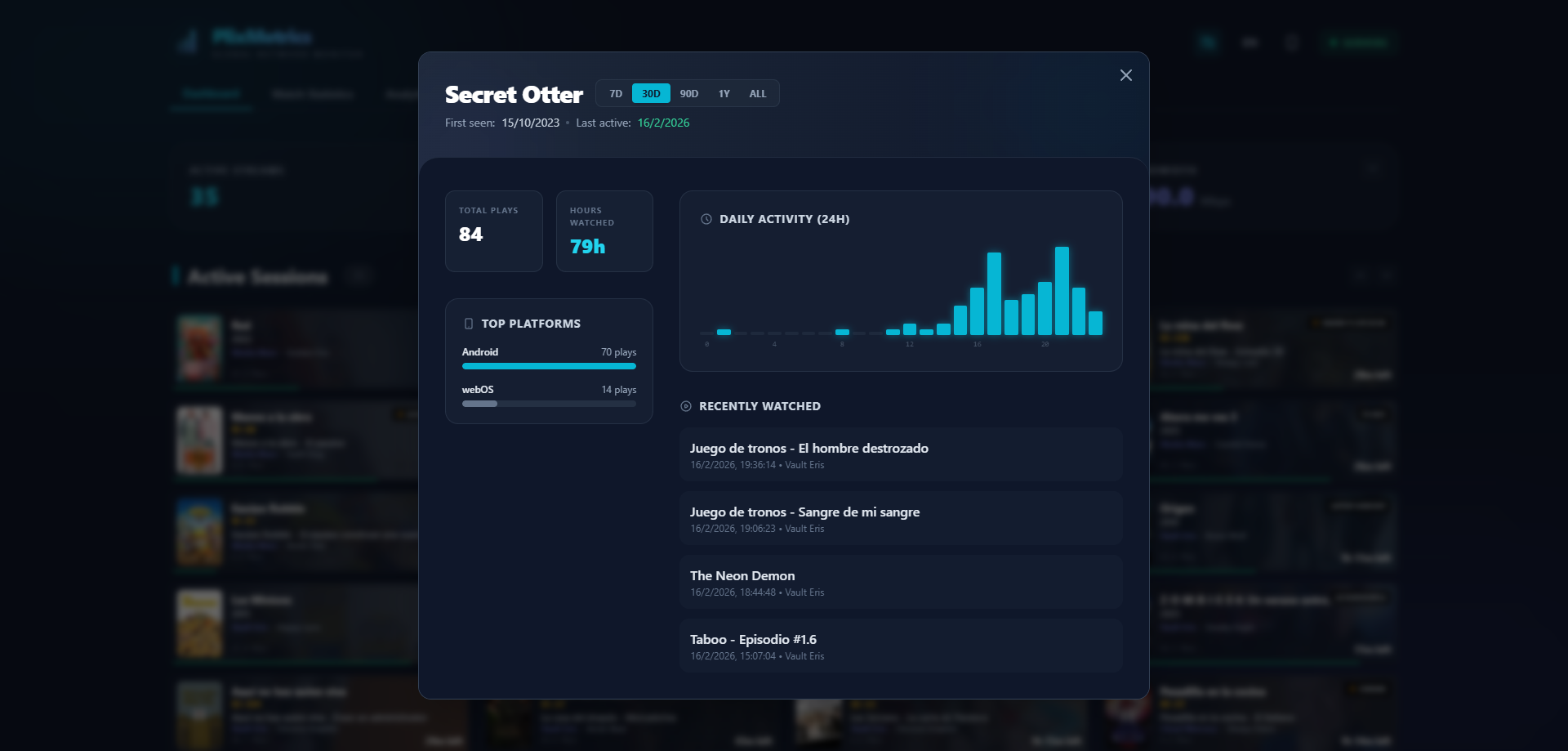Click the tallest bar in Daily Activity chart
1568x751 pixels.
(x=1062, y=291)
